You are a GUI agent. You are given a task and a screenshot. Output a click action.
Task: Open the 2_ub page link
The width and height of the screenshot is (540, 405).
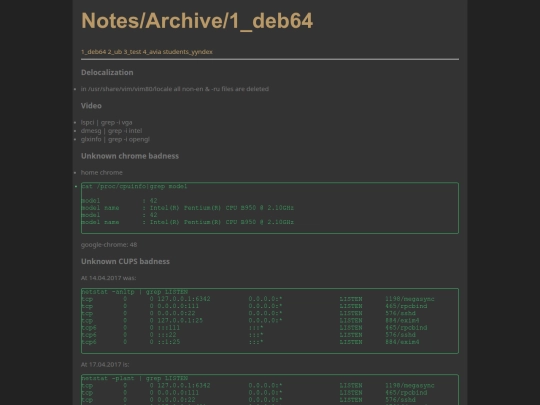[115, 52]
